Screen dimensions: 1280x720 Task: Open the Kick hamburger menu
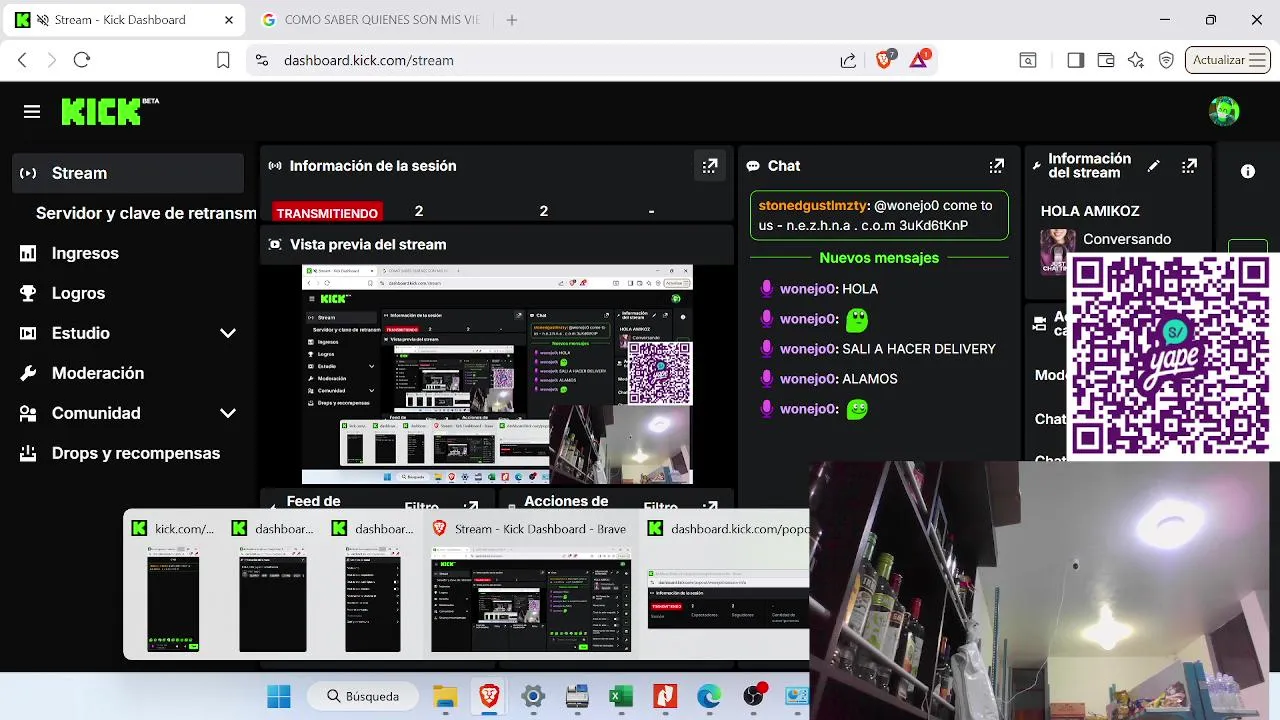pos(32,112)
